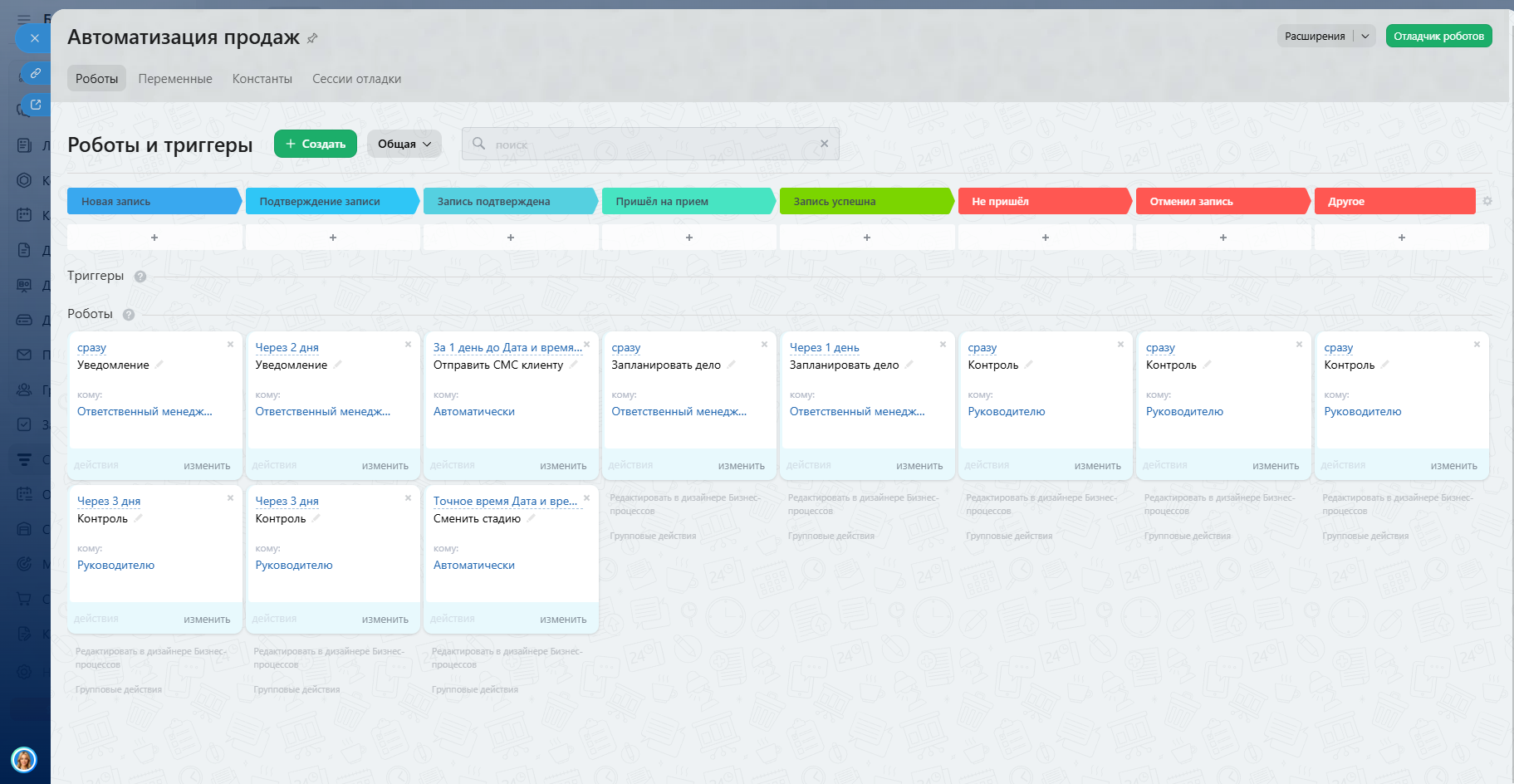
Task: Switch to the Переменные tab
Action: (175, 79)
